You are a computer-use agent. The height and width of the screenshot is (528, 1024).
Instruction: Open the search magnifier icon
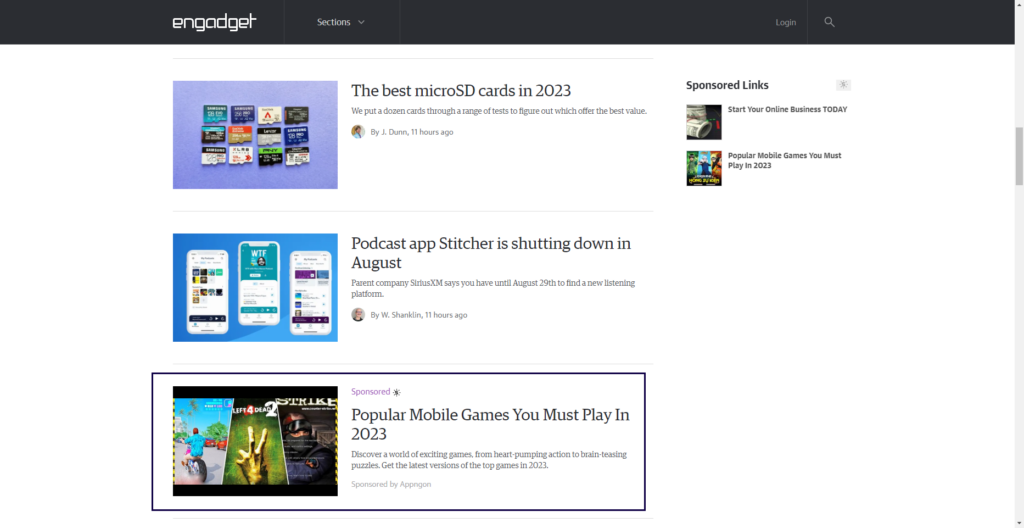click(x=829, y=22)
